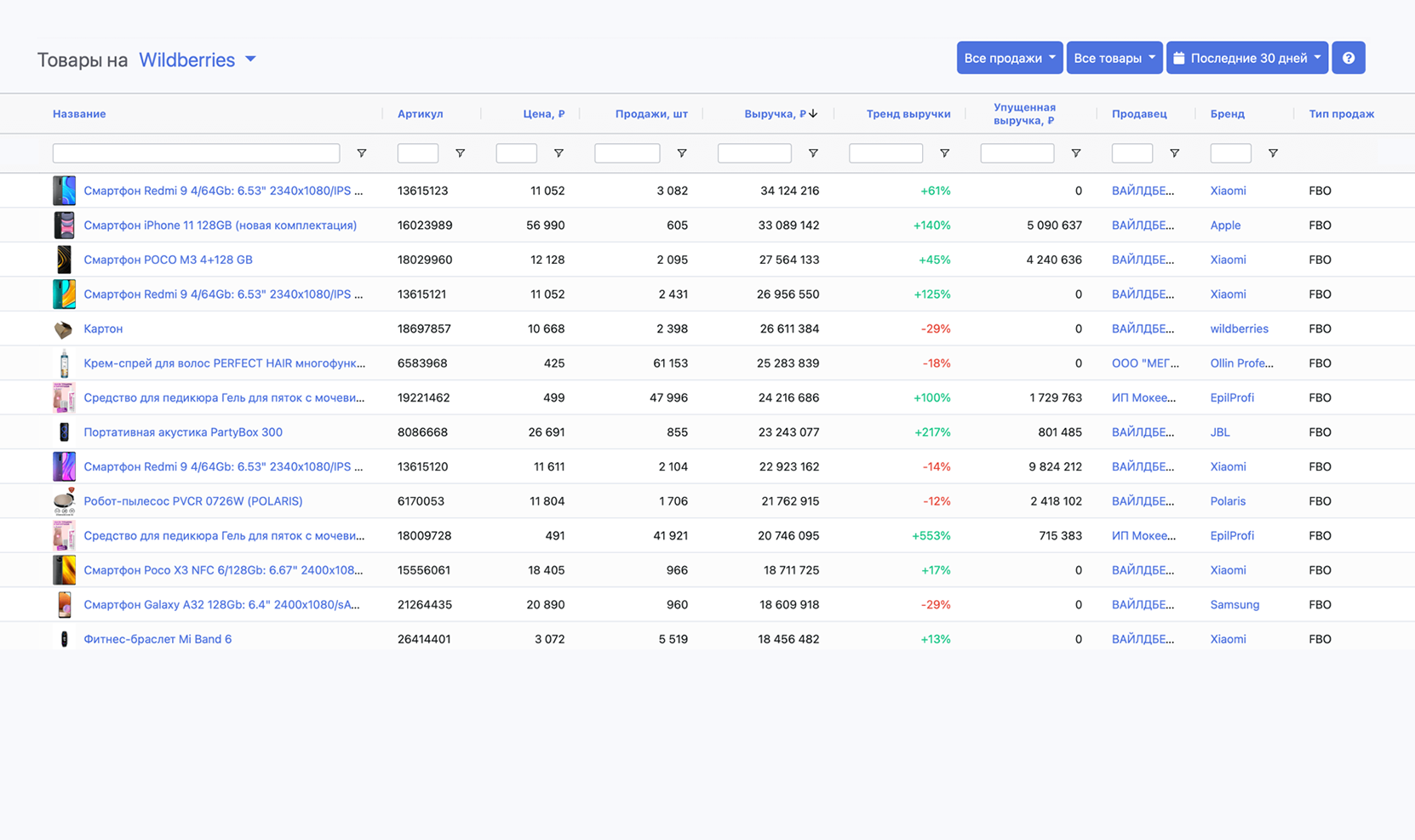
Task: Focus the Продажи filter input
Action: [627, 153]
